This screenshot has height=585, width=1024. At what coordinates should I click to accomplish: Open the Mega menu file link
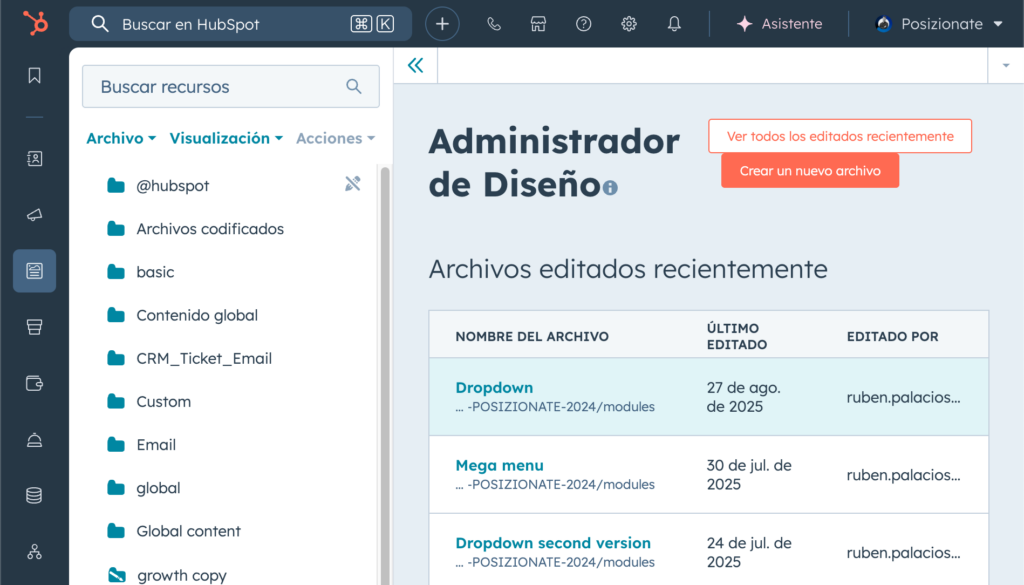click(x=499, y=465)
